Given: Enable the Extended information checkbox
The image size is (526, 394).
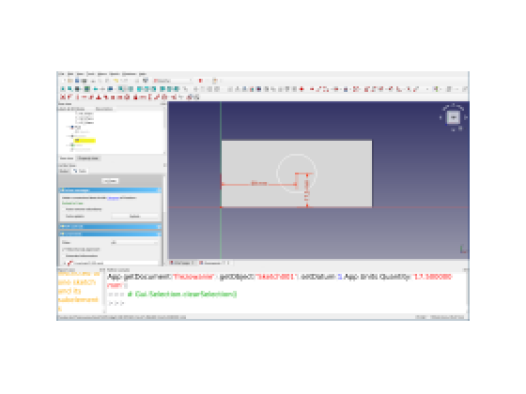Looking at the screenshot, I should (x=63, y=256).
